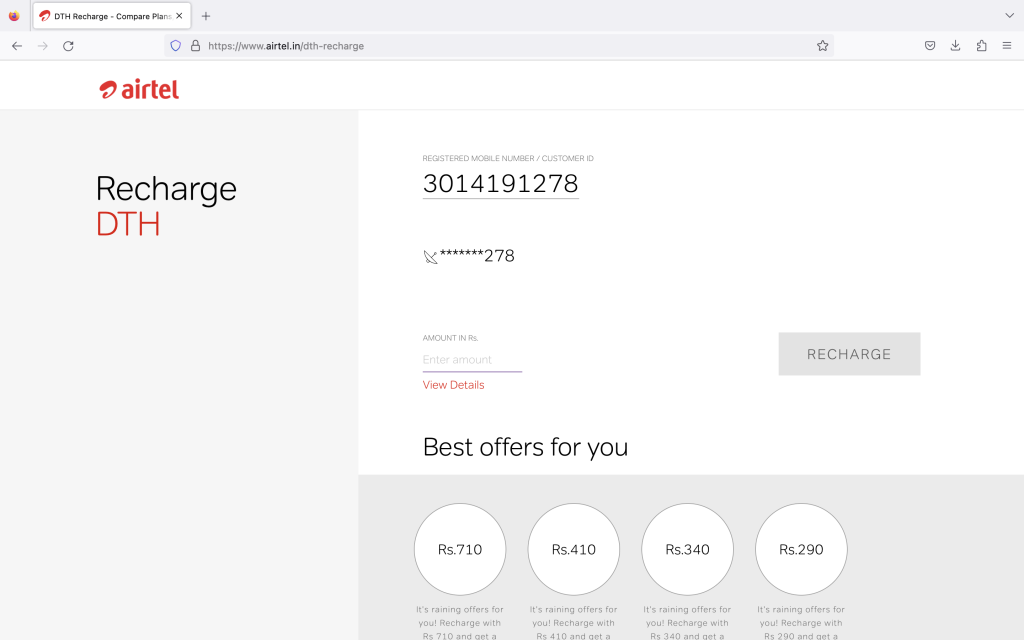Close the DTH Recharge tab

[179, 16]
